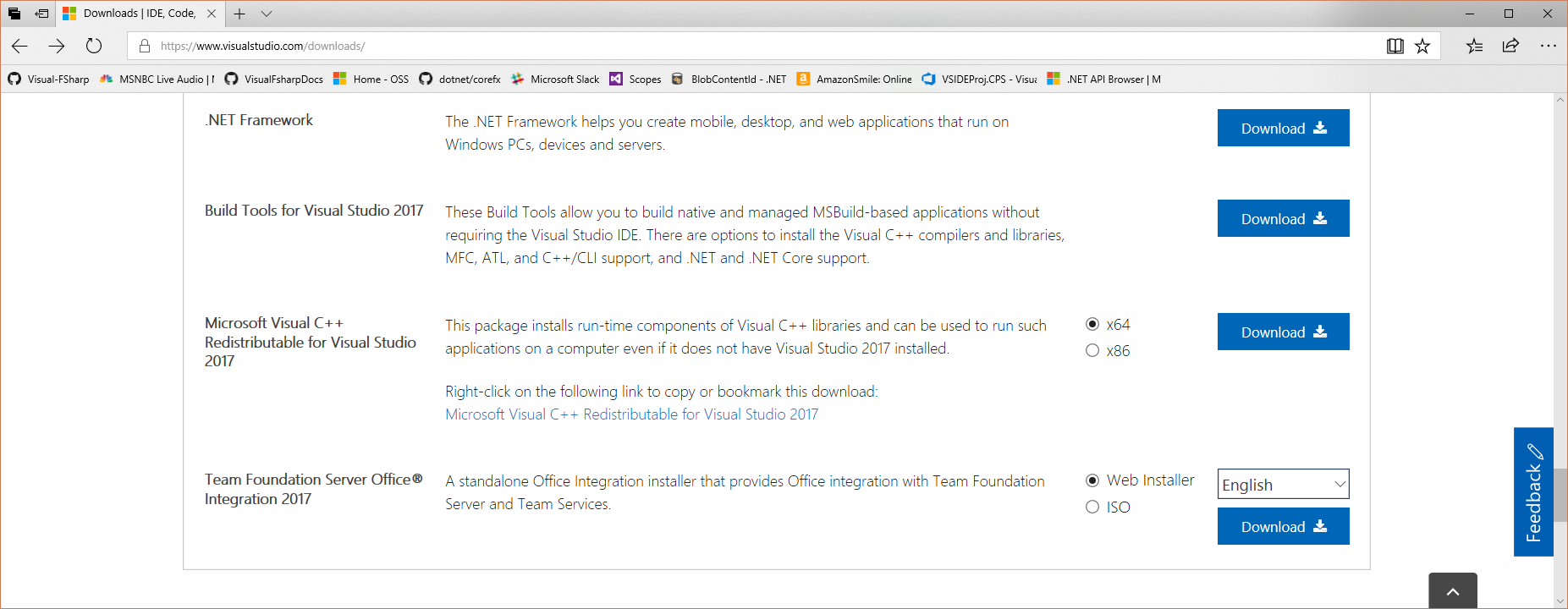Screen dimensions: 1568x609
Task: Go forward to the next page
Action: point(57,46)
